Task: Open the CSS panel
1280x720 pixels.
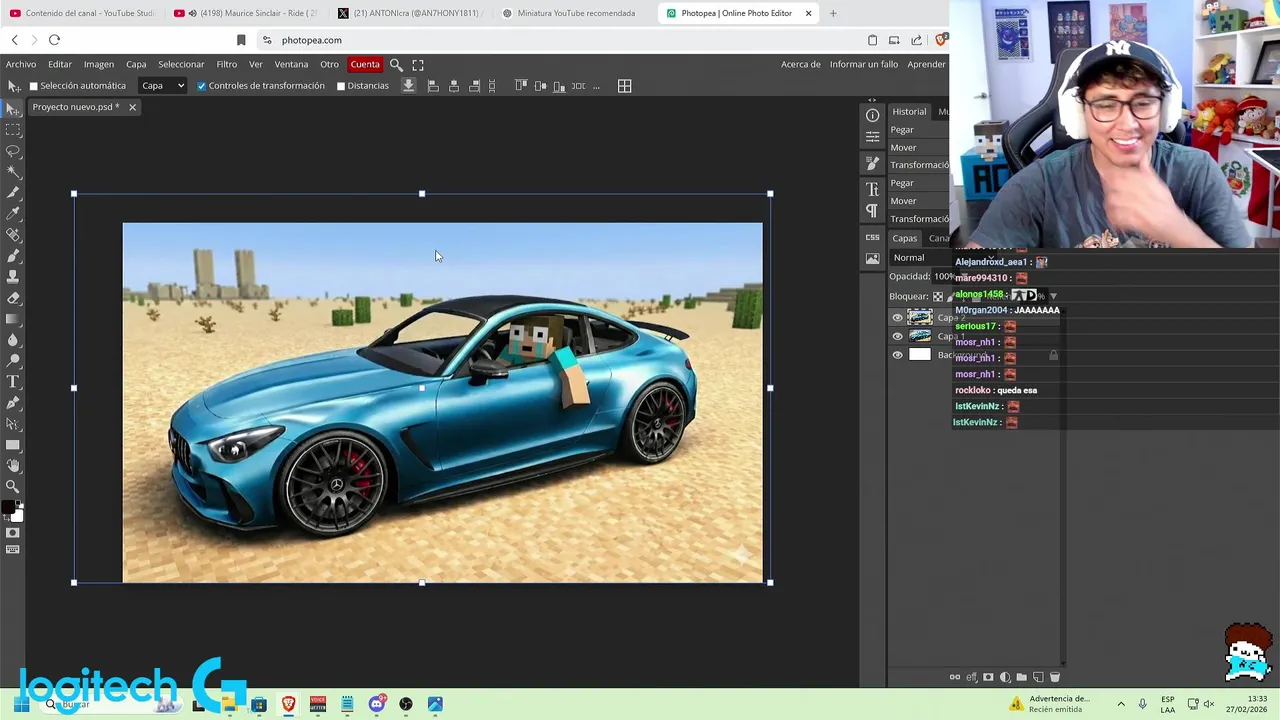Action: (x=872, y=237)
